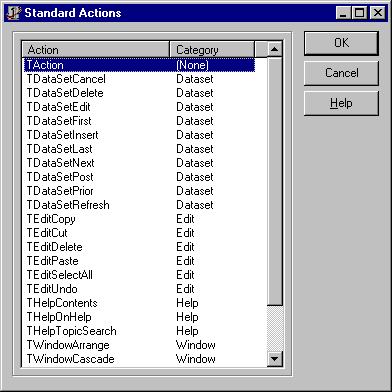392x392 pixels.
Task: Choose the TDataSetFirst action
Action: pos(139,121)
